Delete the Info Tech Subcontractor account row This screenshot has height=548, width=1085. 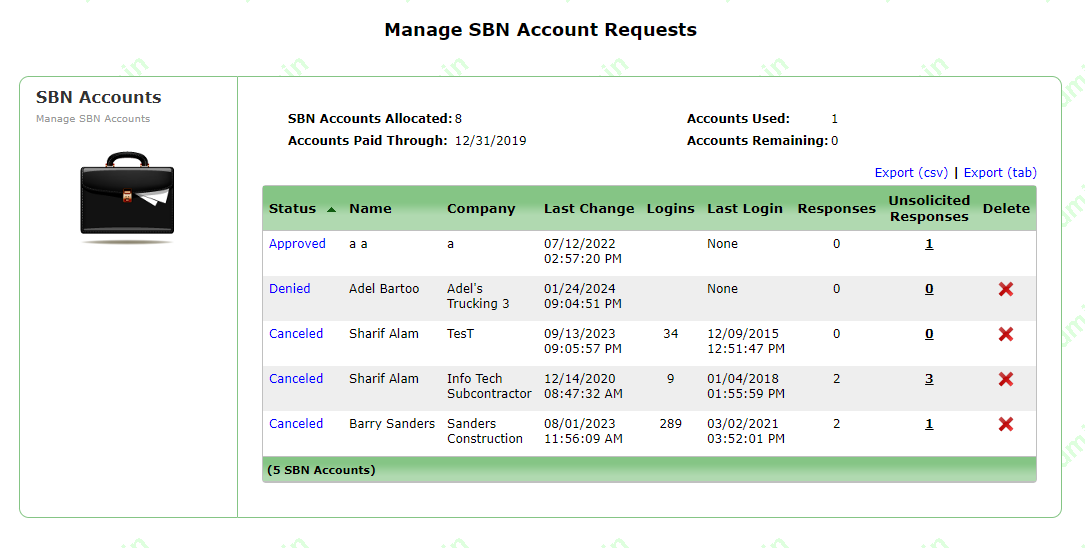(1006, 379)
